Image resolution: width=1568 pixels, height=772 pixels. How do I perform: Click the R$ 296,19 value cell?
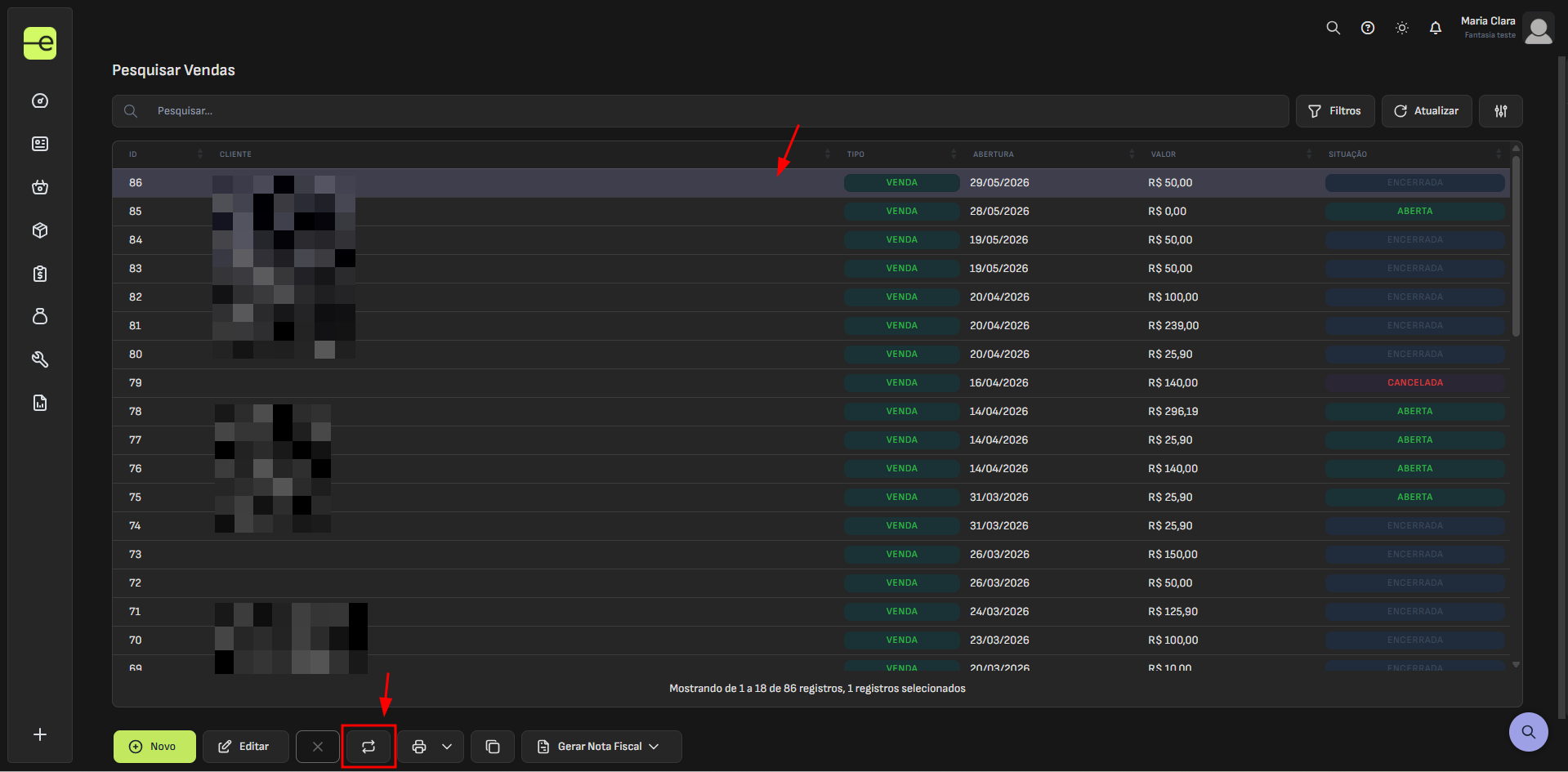(1173, 412)
